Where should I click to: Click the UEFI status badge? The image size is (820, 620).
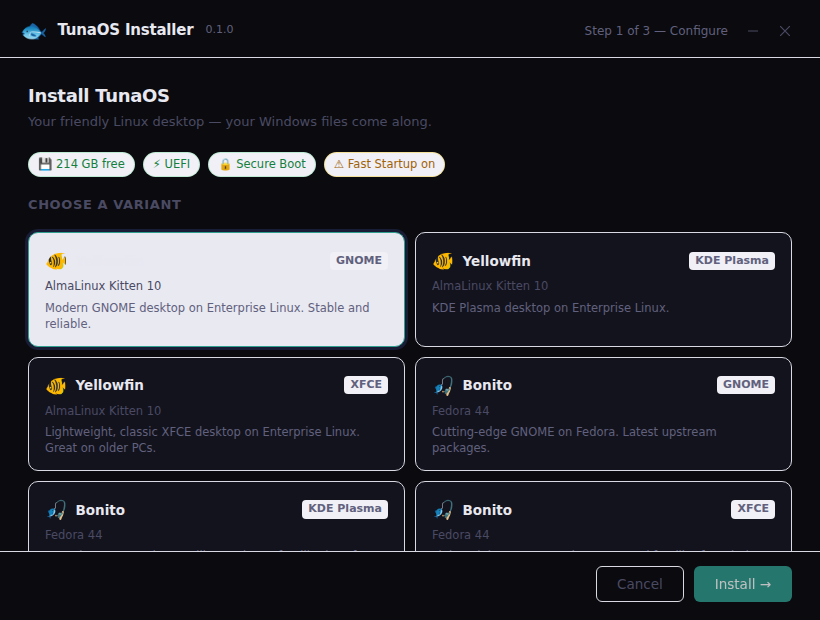pyautogui.click(x=172, y=164)
